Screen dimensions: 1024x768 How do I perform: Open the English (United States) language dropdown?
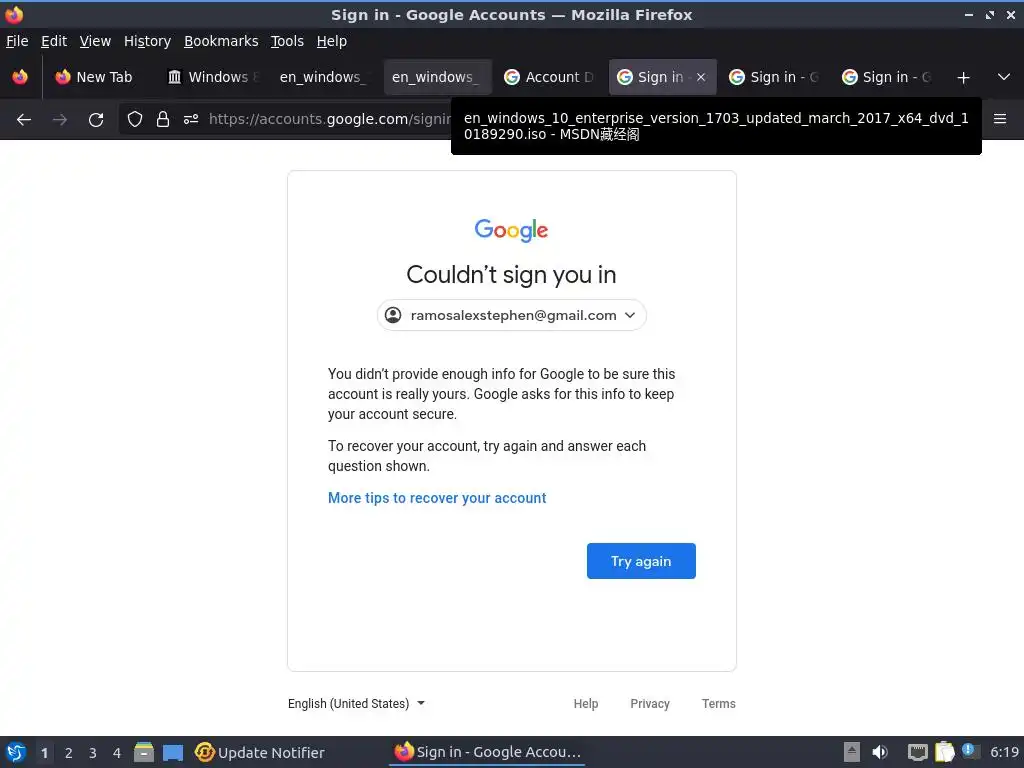[x=356, y=703]
